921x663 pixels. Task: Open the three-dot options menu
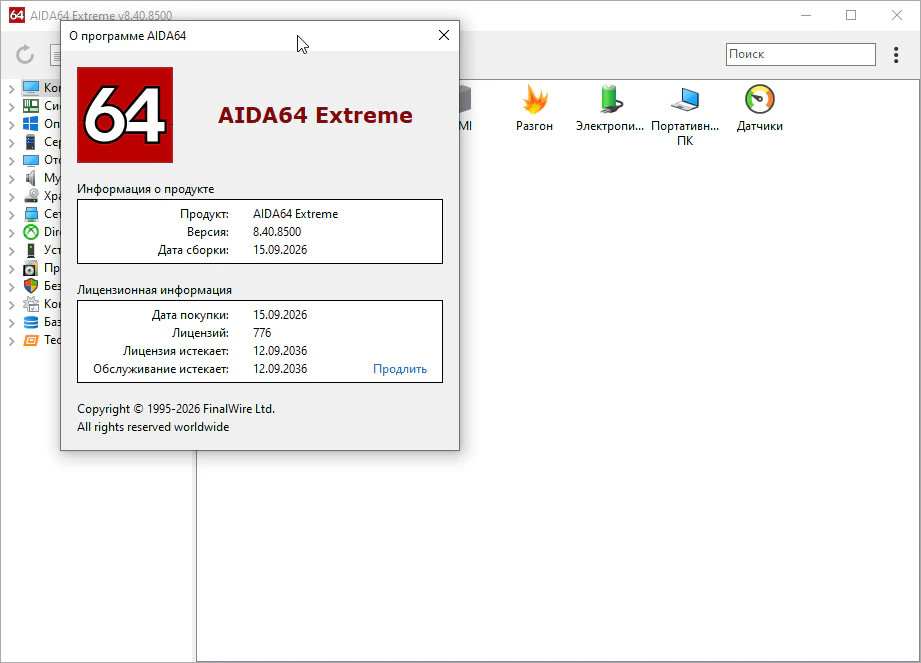[x=896, y=55]
